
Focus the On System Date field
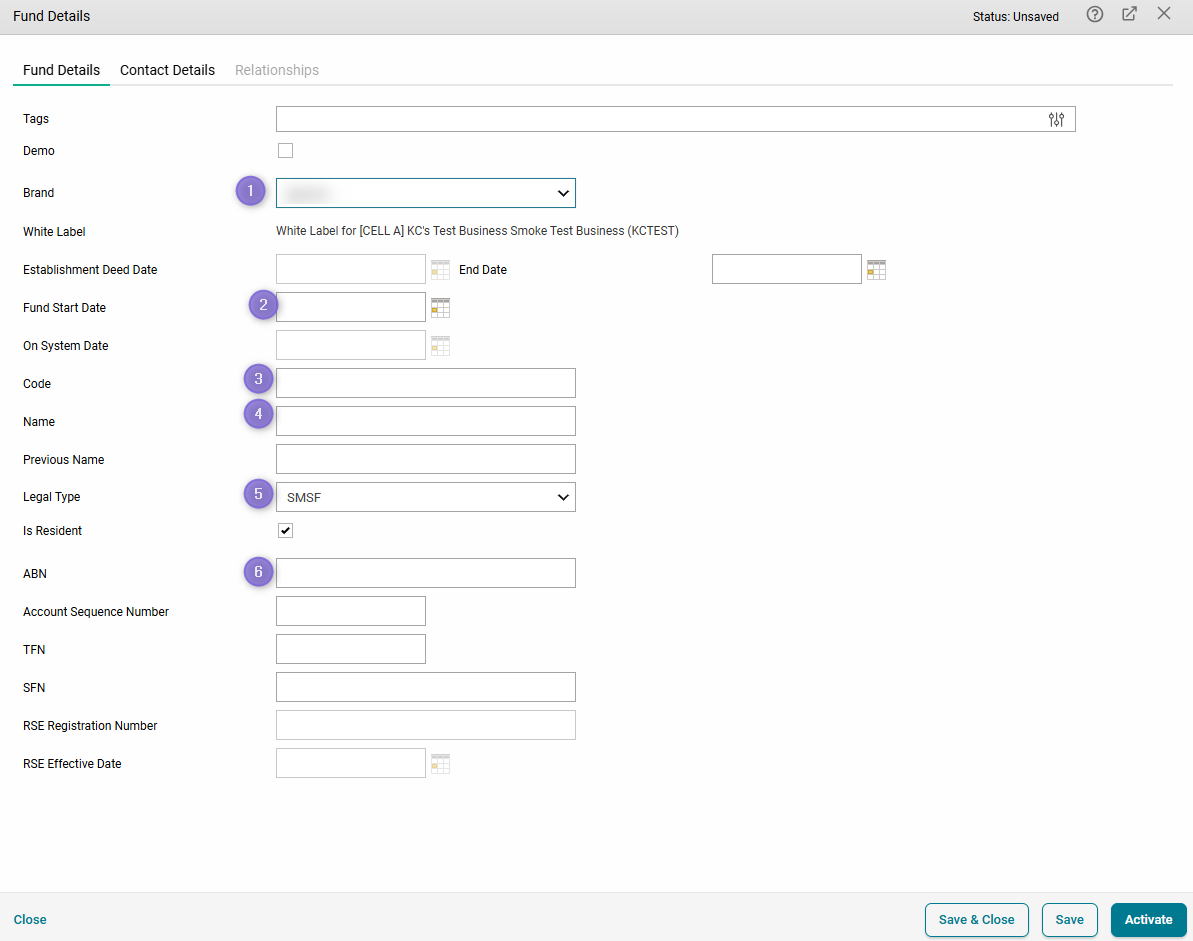[351, 345]
